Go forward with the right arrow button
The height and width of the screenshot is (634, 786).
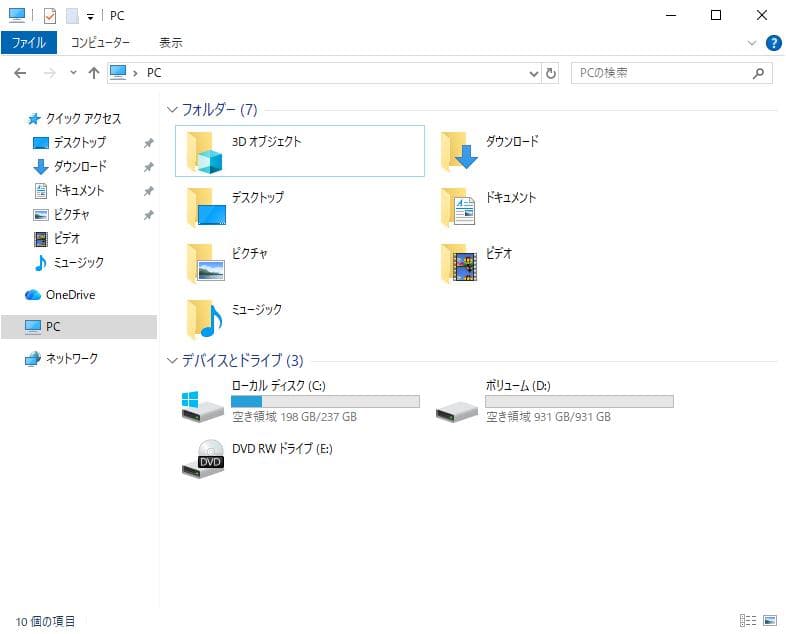click(x=49, y=73)
